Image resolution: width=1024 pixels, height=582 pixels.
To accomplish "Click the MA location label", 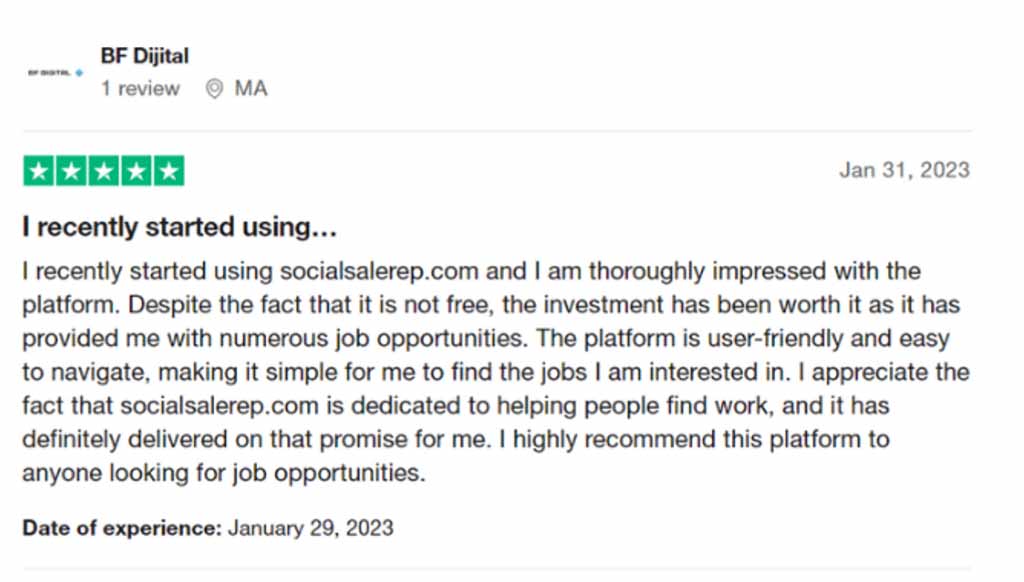I will [251, 88].
